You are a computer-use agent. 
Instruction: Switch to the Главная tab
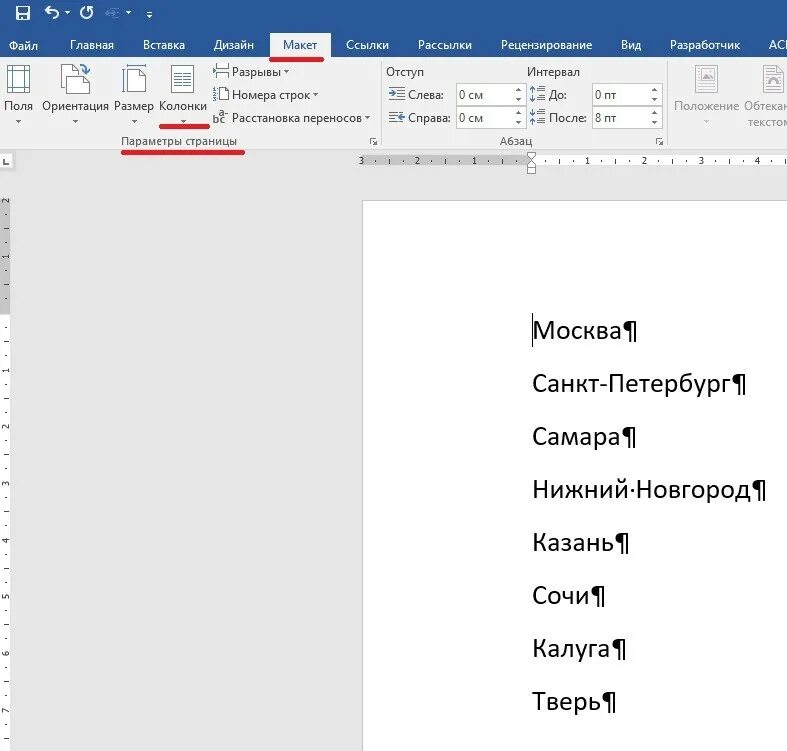coord(92,45)
